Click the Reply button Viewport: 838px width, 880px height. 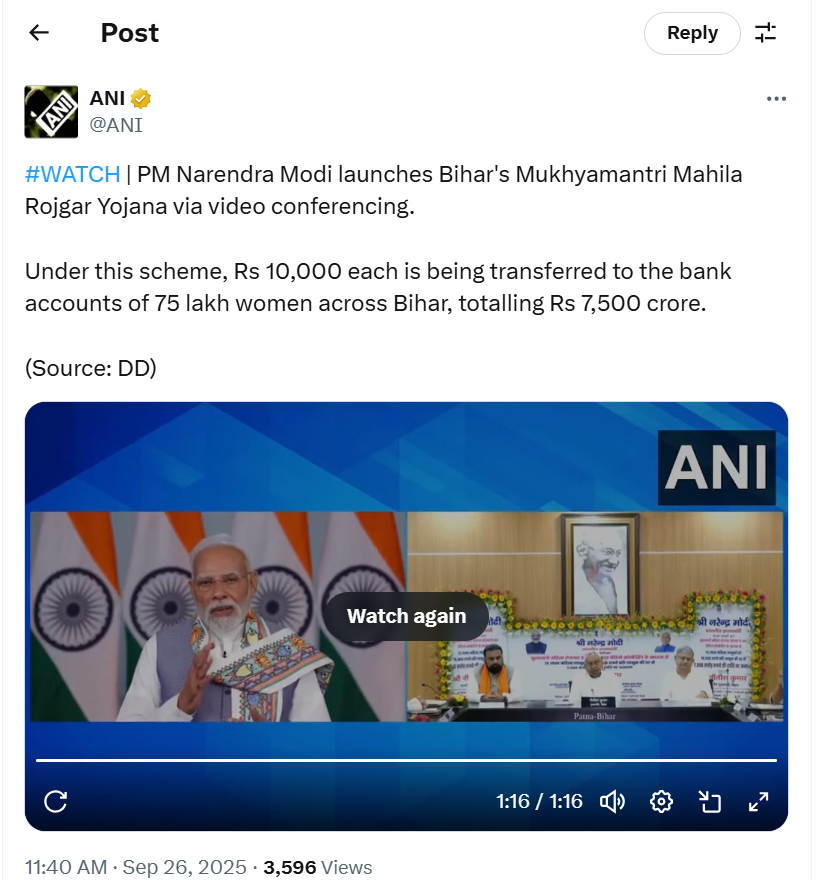691,32
